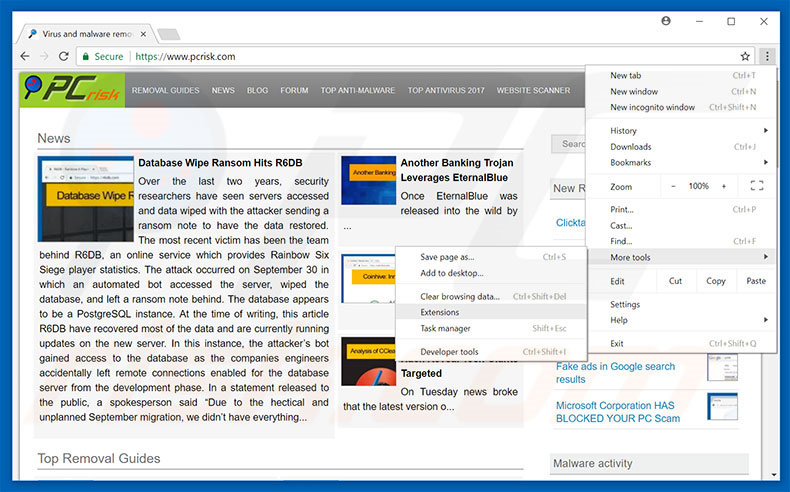
Task: Click the browser forward arrow
Action: (x=44, y=56)
